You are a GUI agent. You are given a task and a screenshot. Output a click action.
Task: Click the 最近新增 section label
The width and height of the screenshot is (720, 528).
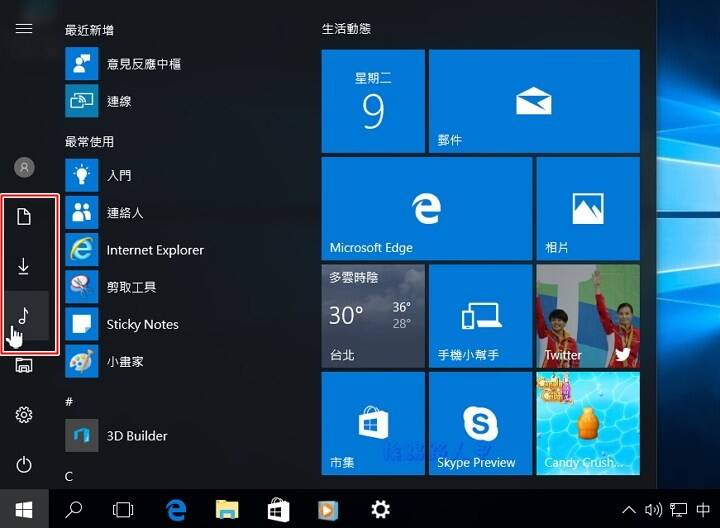tap(90, 30)
